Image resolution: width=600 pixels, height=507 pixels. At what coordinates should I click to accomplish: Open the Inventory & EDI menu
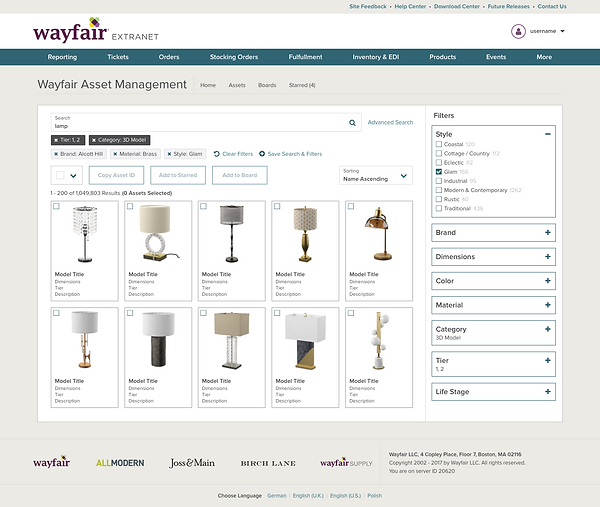click(x=376, y=57)
